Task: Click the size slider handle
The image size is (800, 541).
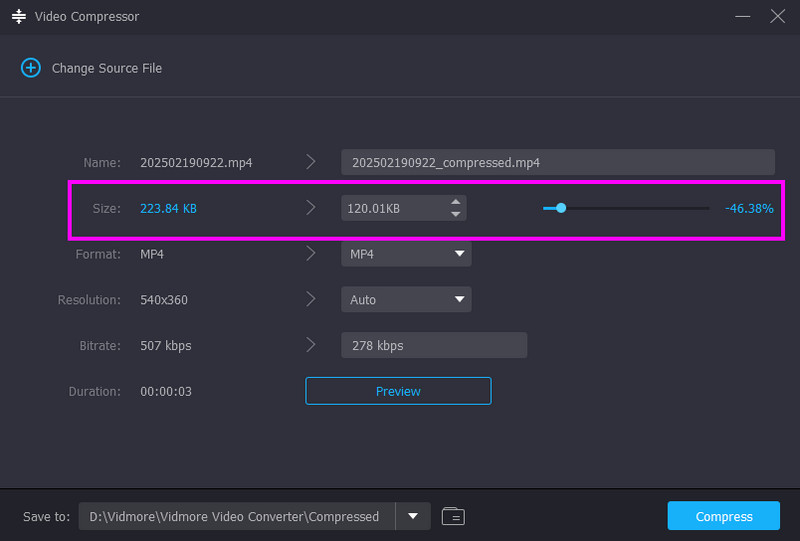Action: 561,208
